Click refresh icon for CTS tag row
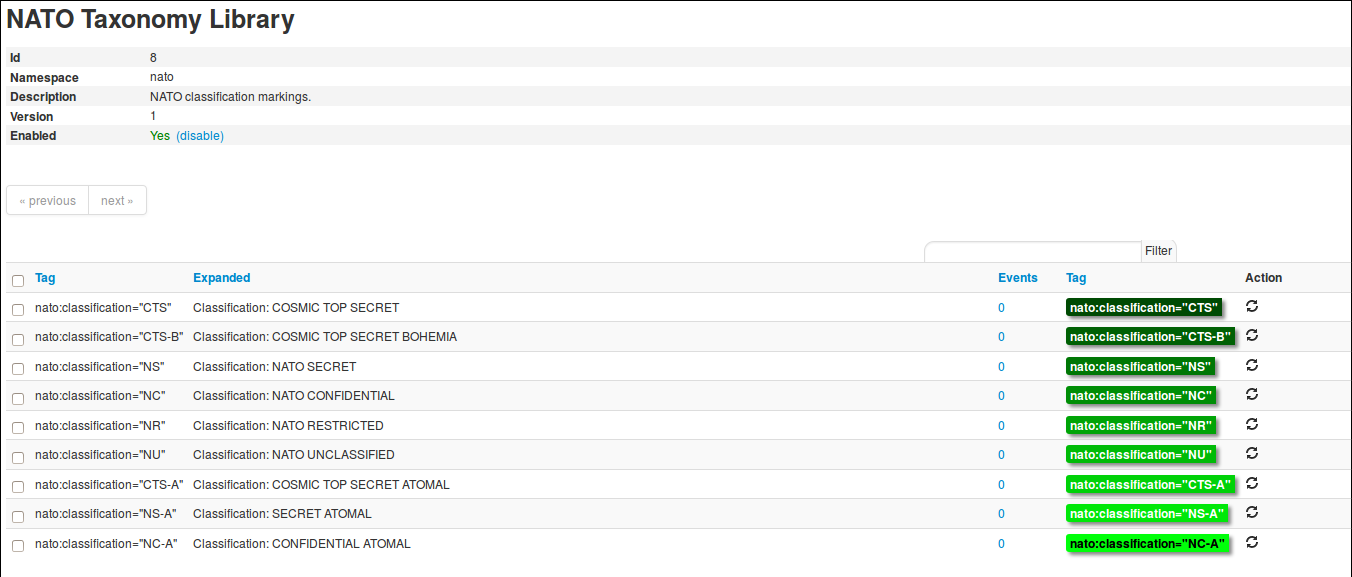 (x=1251, y=306)
